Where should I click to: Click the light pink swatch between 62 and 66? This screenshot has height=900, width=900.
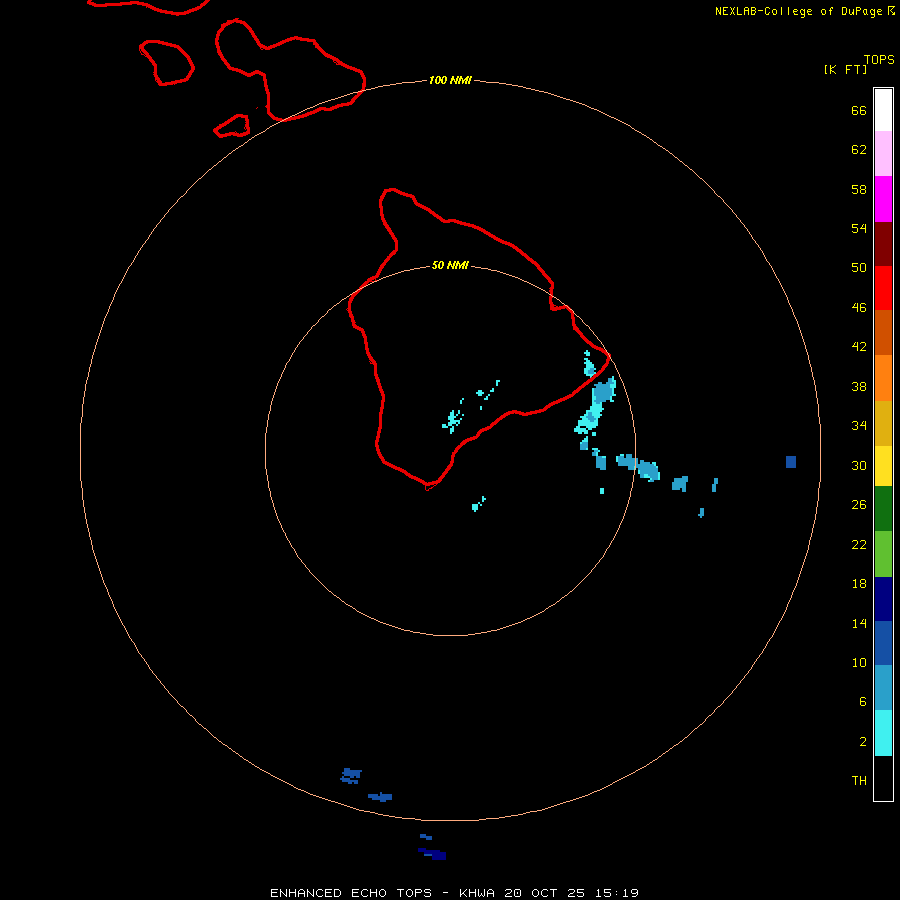point(883,153)
